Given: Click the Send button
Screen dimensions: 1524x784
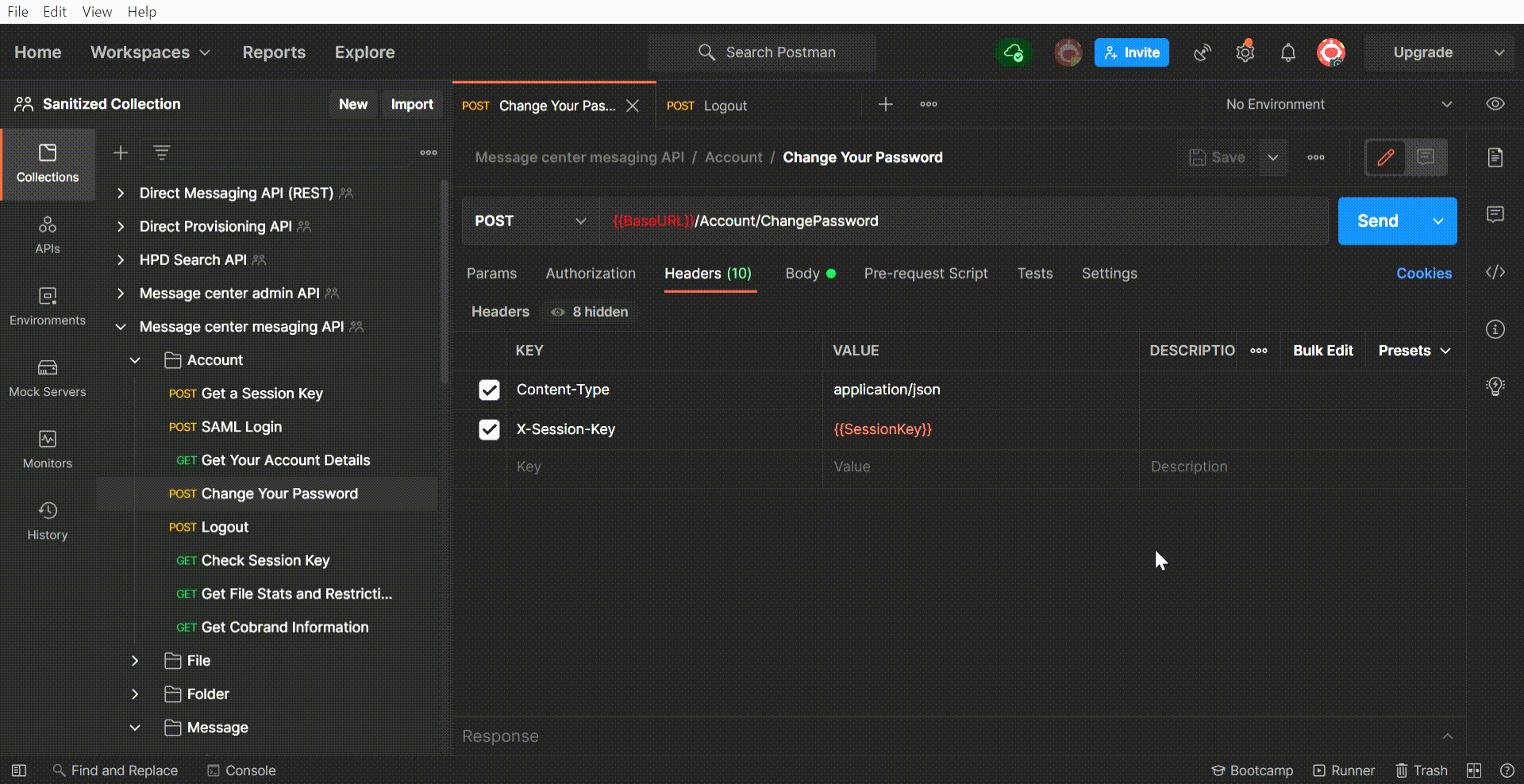Looking at the screenshot, I should 1376,221.
